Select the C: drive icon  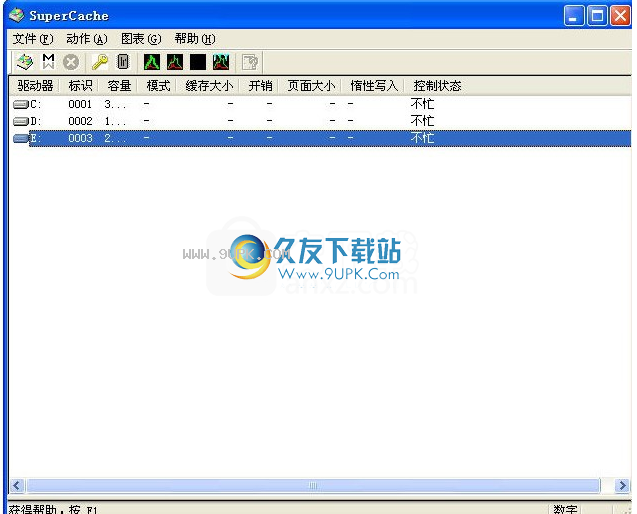click(x=20, y=105)
